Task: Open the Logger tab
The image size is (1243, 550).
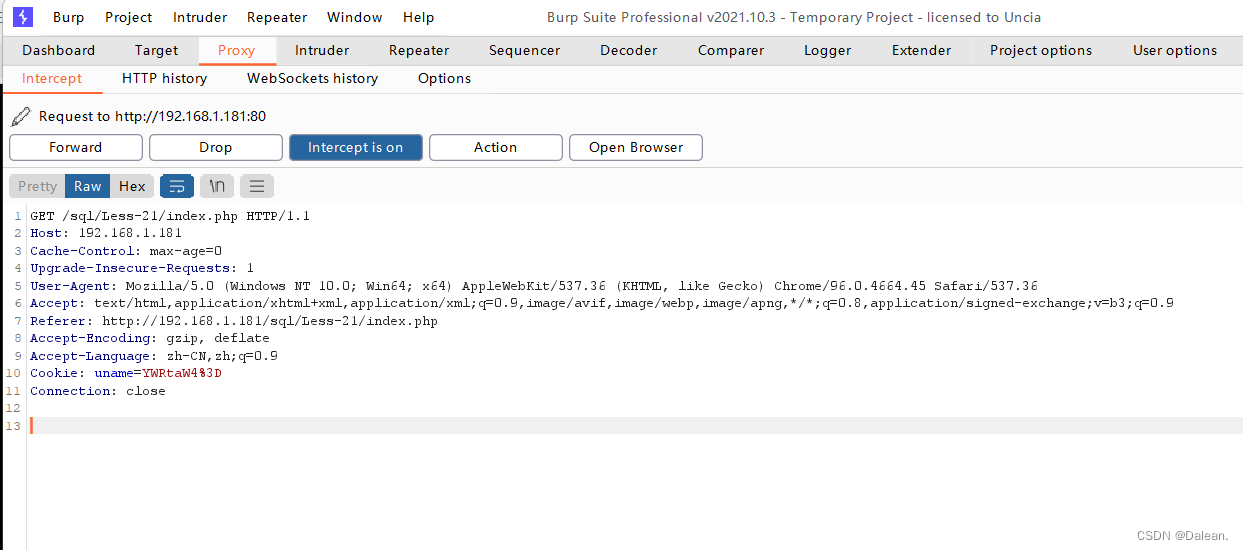Action: (x=828, y=50)
